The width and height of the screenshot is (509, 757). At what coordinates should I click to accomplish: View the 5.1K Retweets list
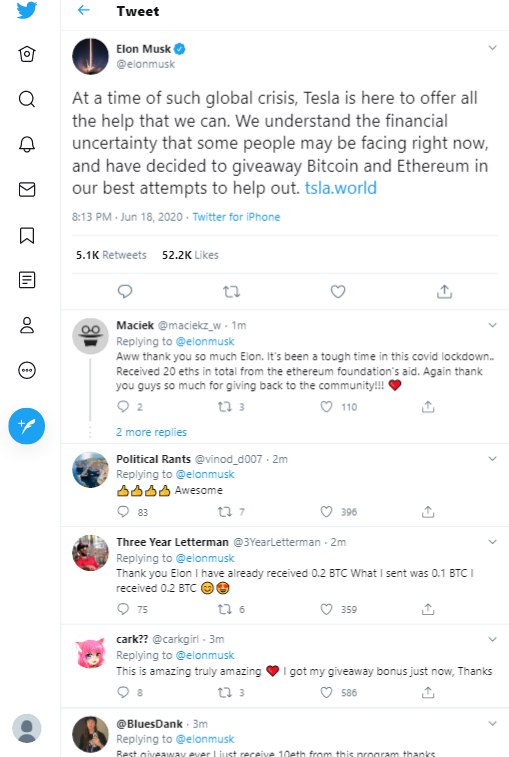click(x=111, y=255)
